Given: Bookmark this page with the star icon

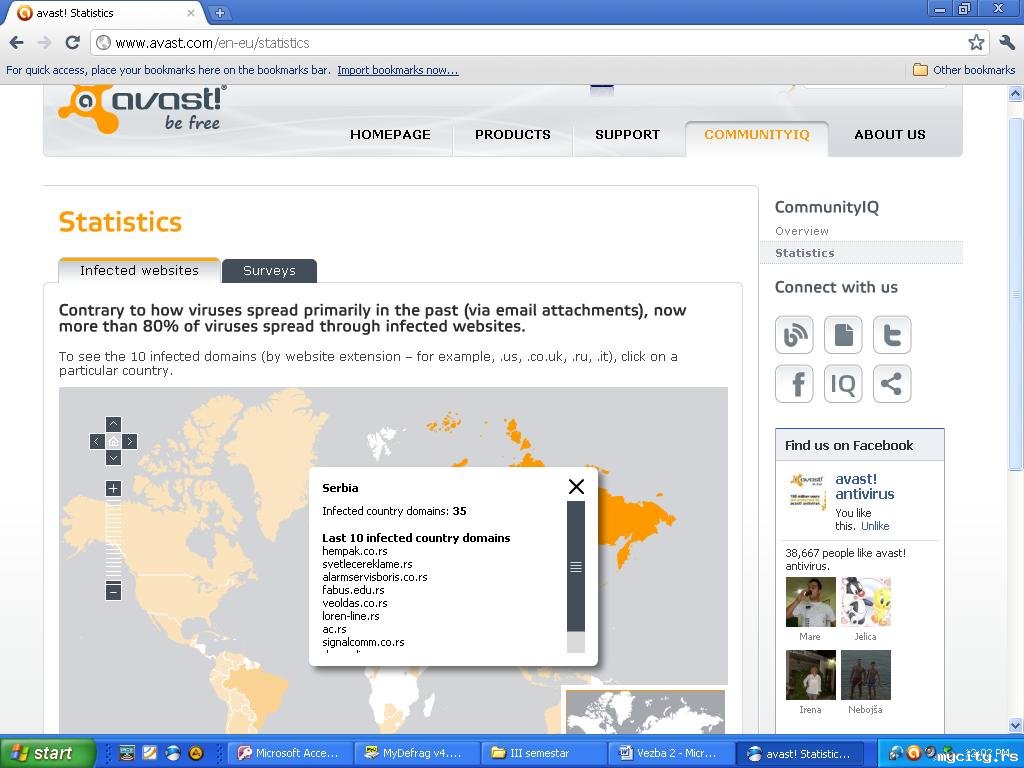Looking at the screenshot, I should [x=976, y=43].
